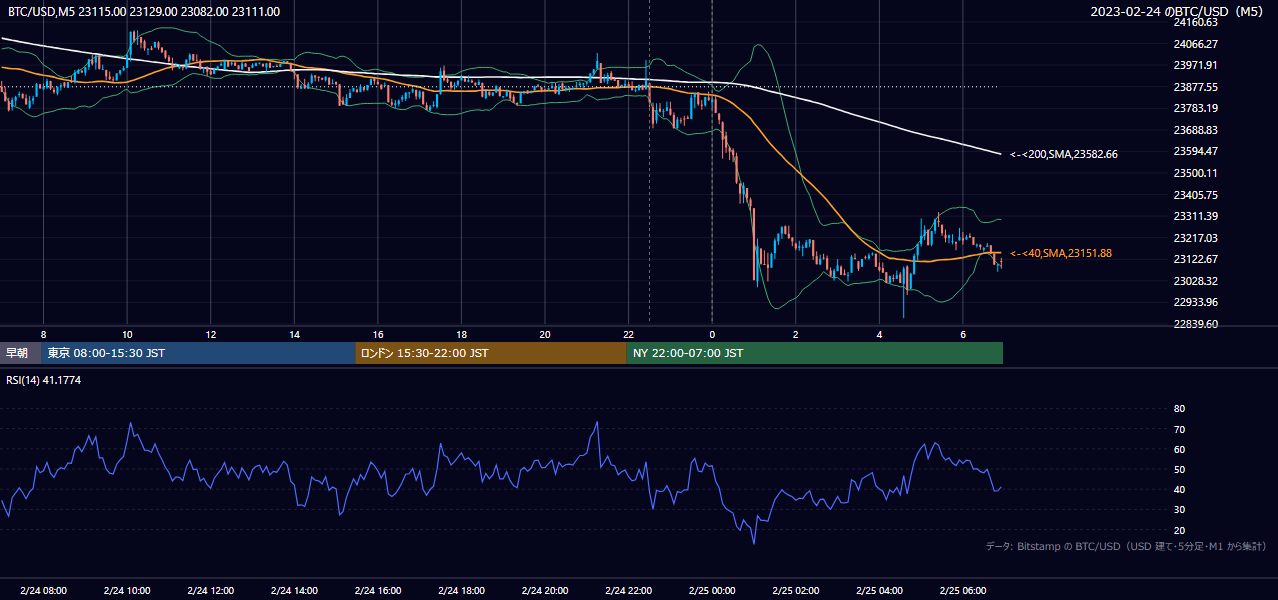Screen dimensions: 1278x600
Task: Click the RSI axis level 30
Action: [1179, 509]
